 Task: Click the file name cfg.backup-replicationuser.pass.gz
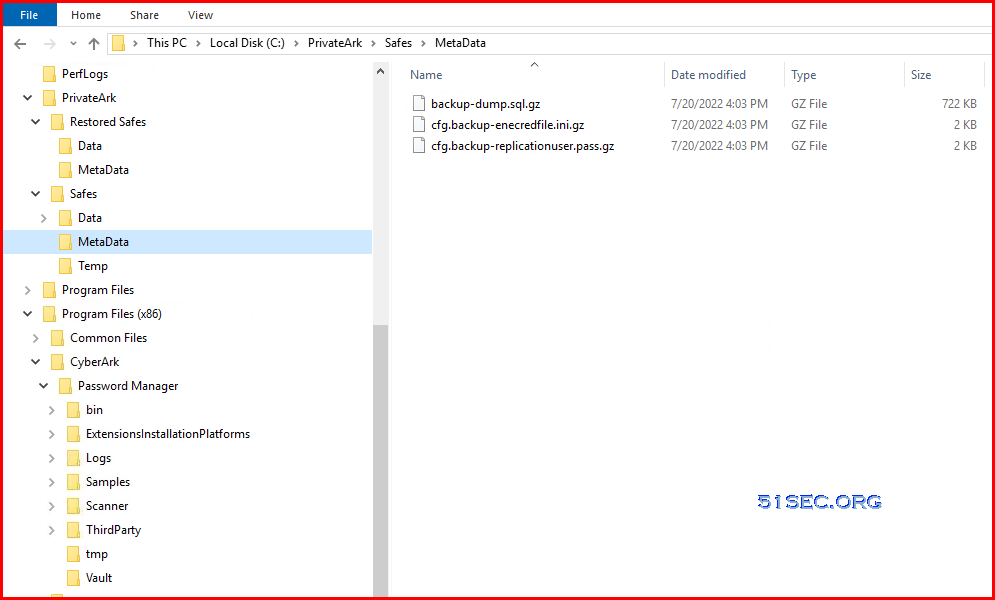click(x=522, y=146)
